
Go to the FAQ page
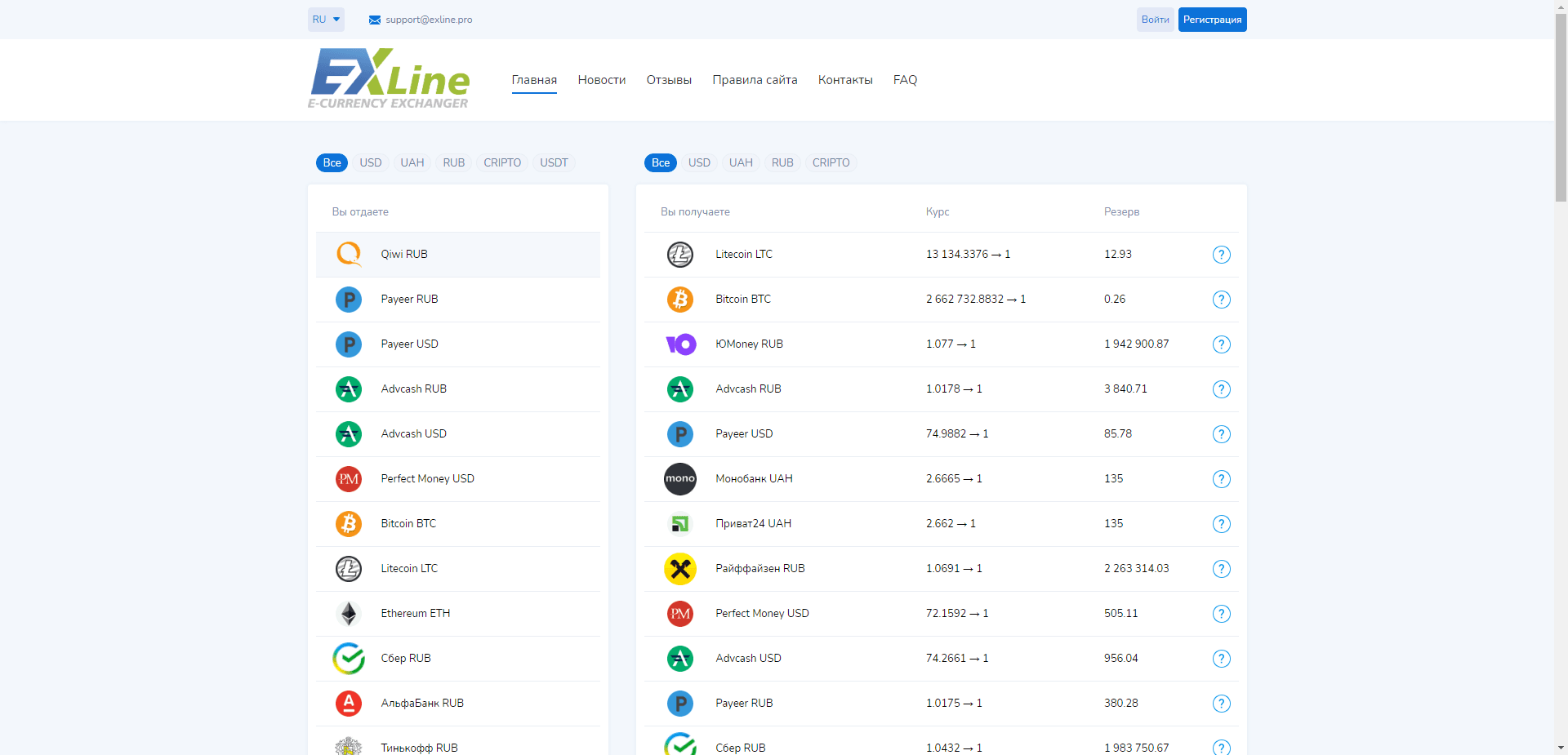point(905,80)
